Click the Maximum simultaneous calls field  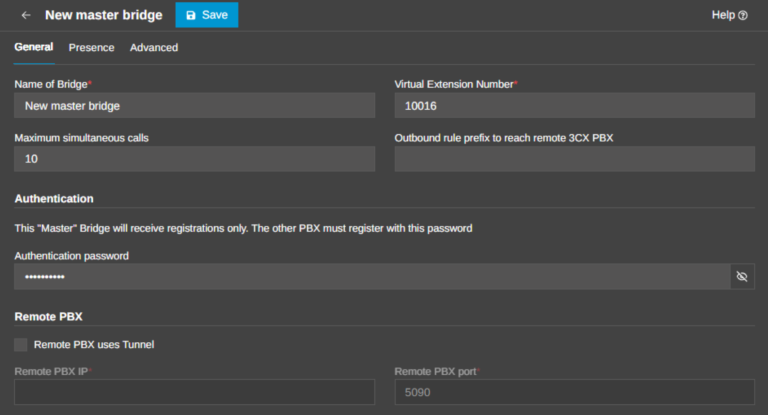tap(194, 159)
